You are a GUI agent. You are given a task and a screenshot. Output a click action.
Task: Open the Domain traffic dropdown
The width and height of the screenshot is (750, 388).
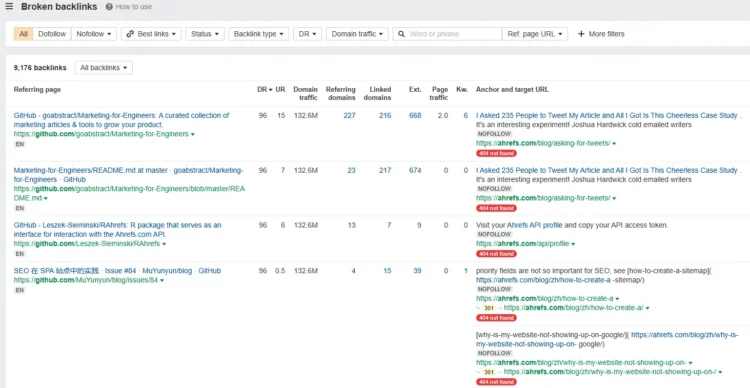[357, 34]
